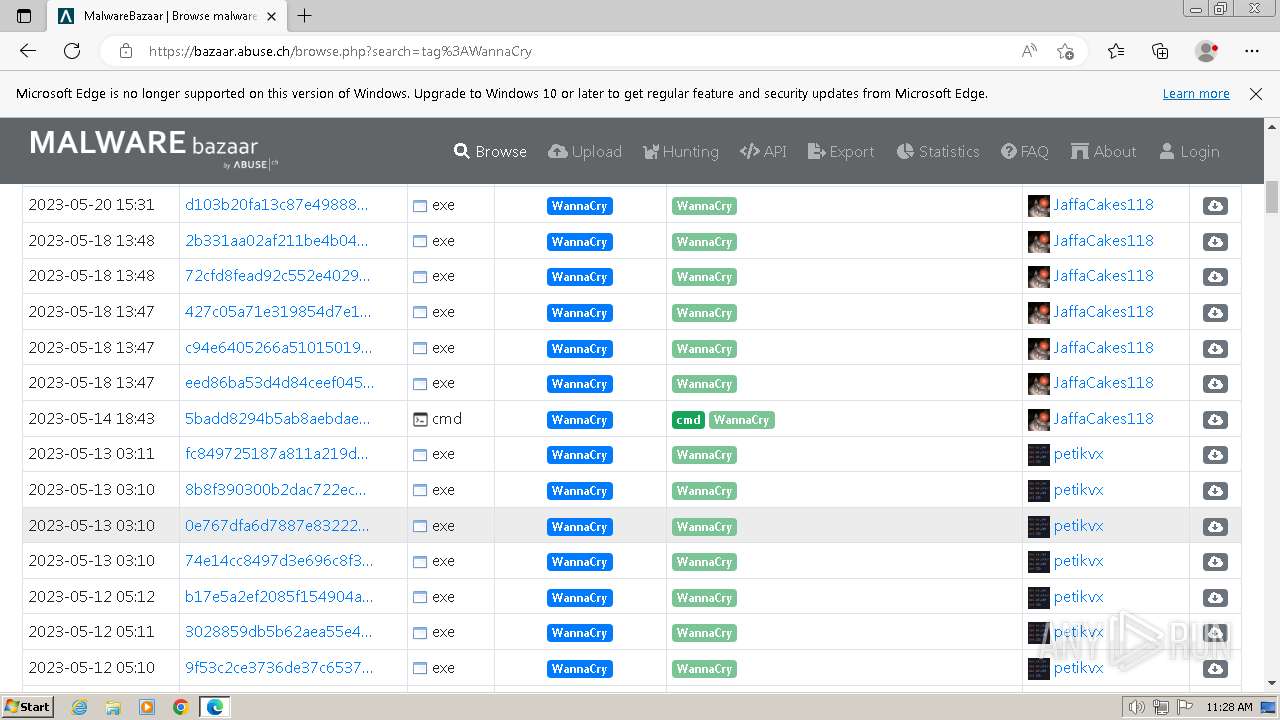Screen dimensions: 1280x720
Task: Click date 2023-05-14 18:43 cell
Action: point(91,419)
